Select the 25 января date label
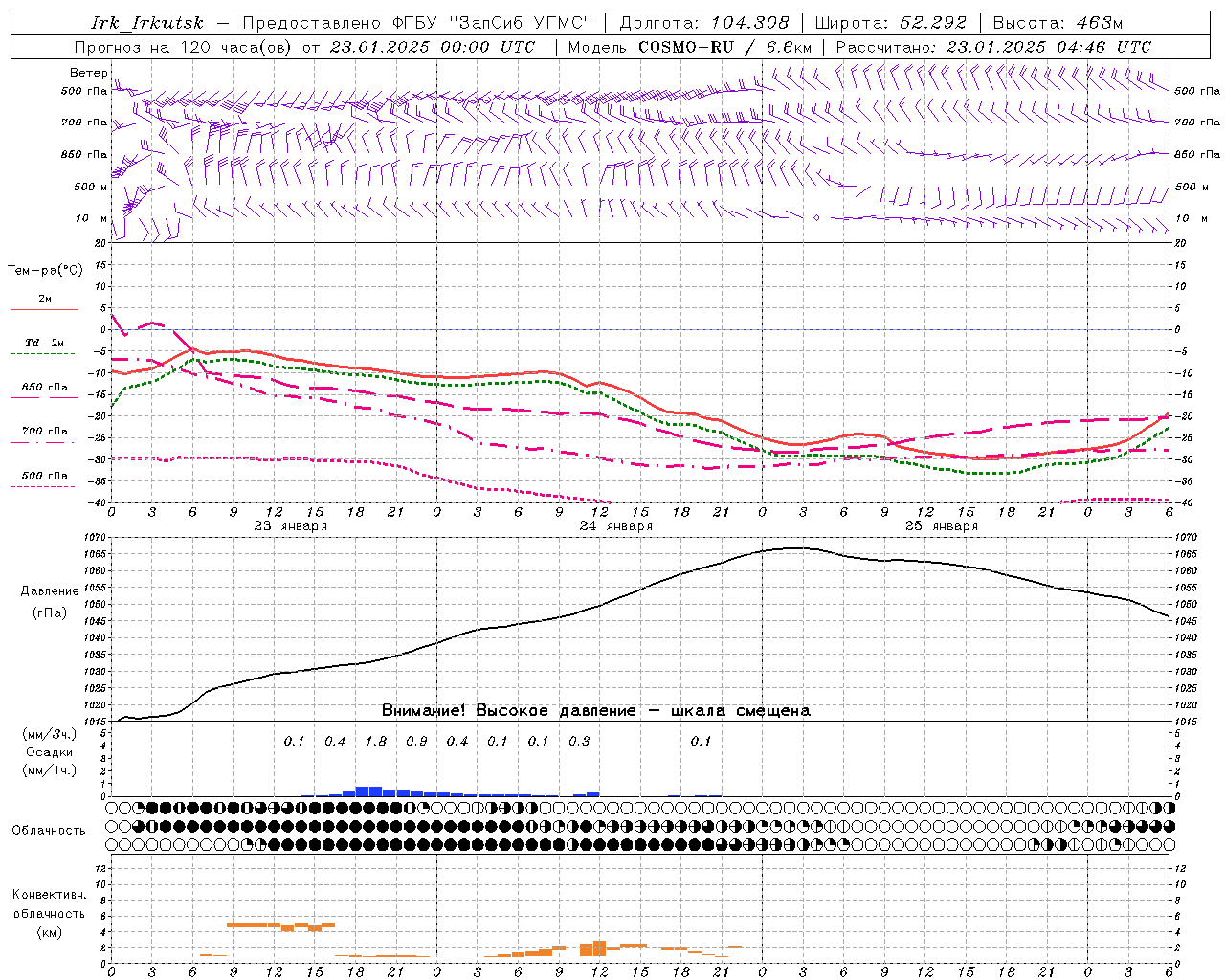 pyautogui.click(x=942, y=525)
